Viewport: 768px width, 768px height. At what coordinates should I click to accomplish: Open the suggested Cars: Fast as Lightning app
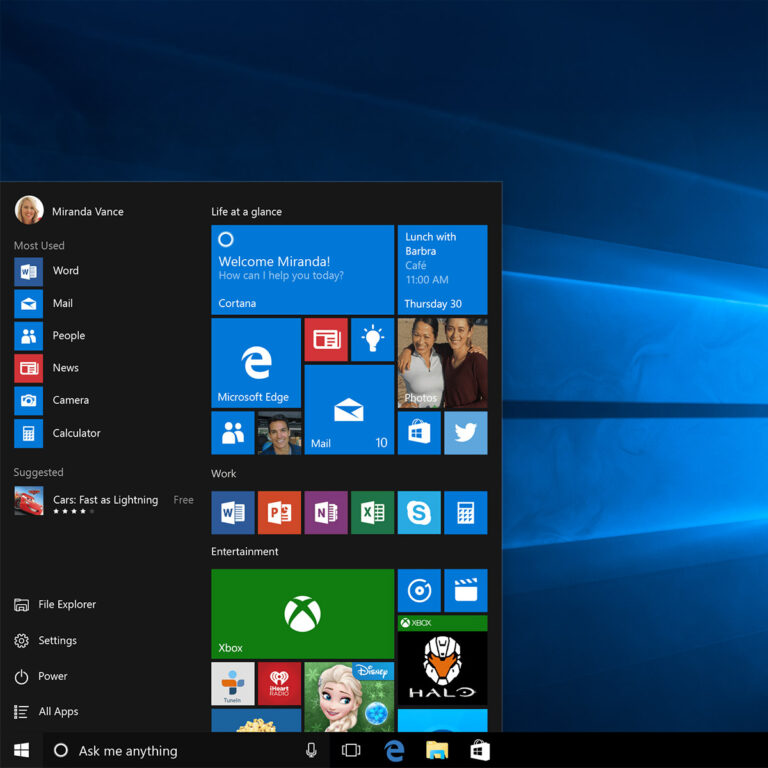(x=104, y=501)
